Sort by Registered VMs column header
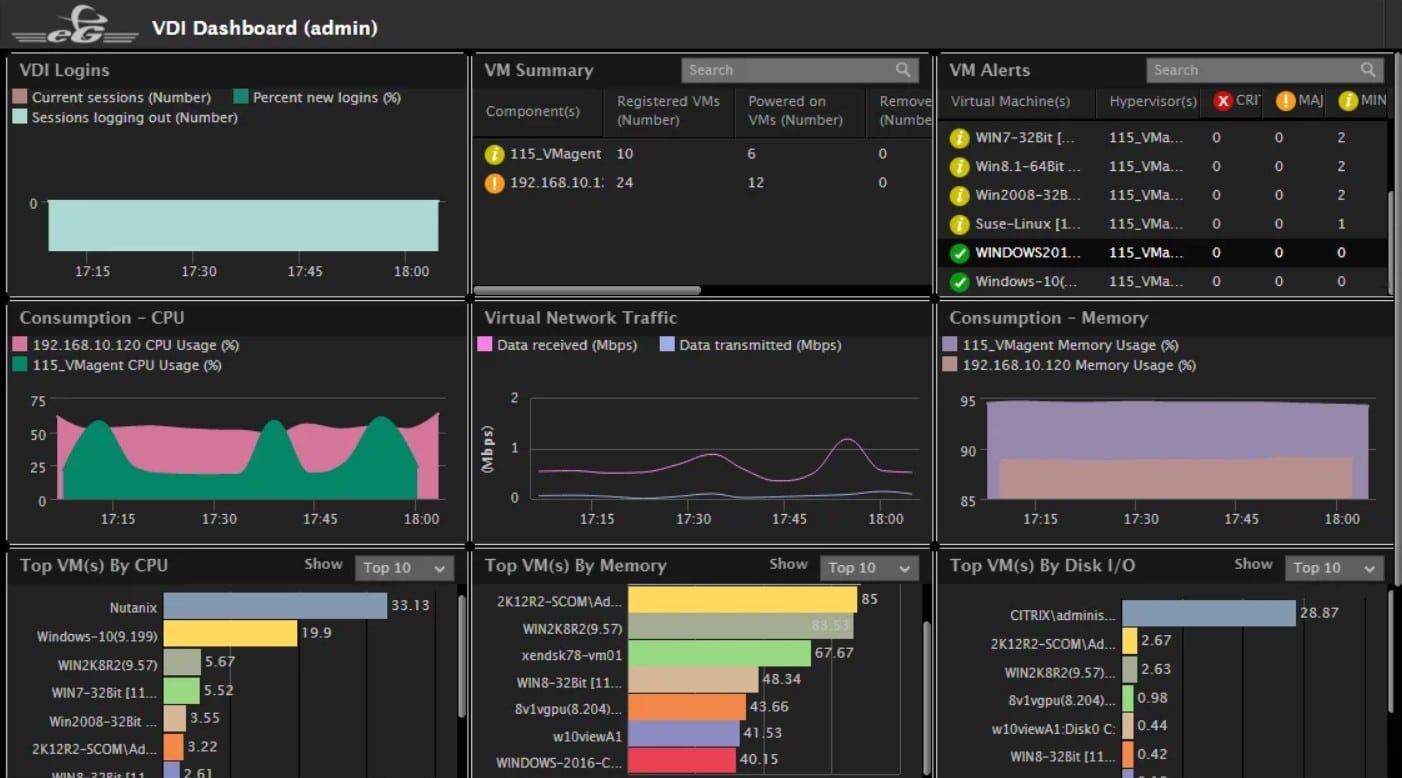 coord(667,111)
